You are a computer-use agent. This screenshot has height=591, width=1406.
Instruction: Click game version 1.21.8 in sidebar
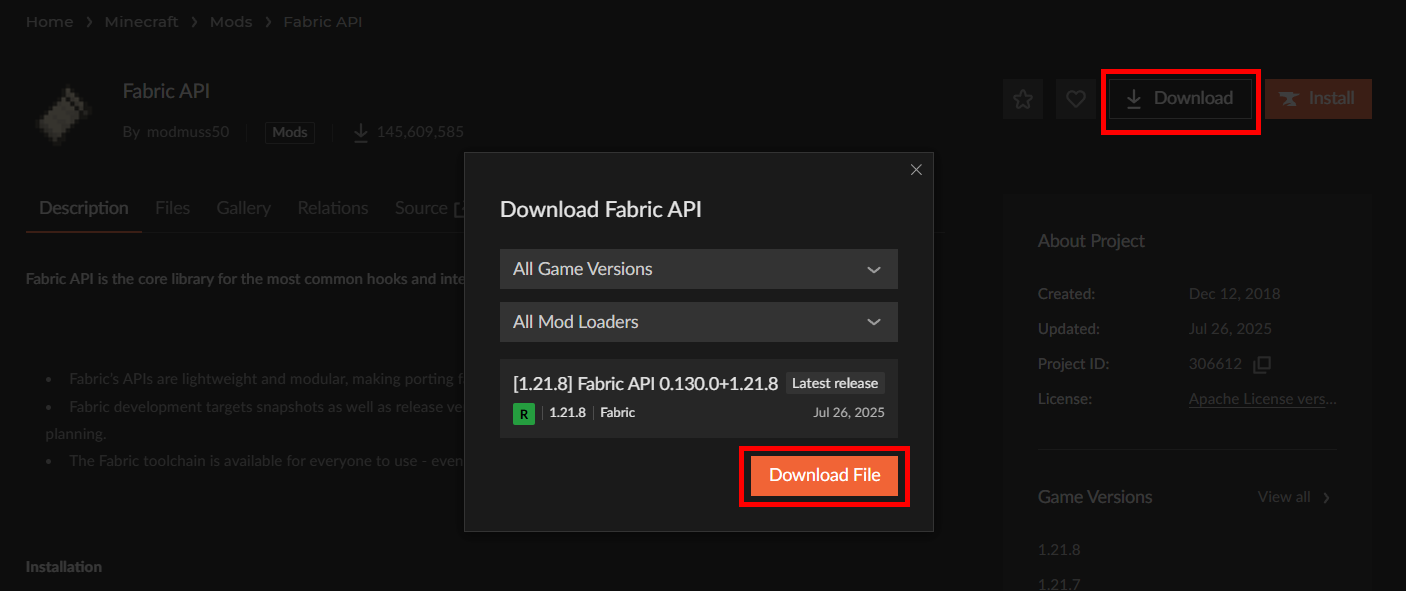pos(1059,549)
